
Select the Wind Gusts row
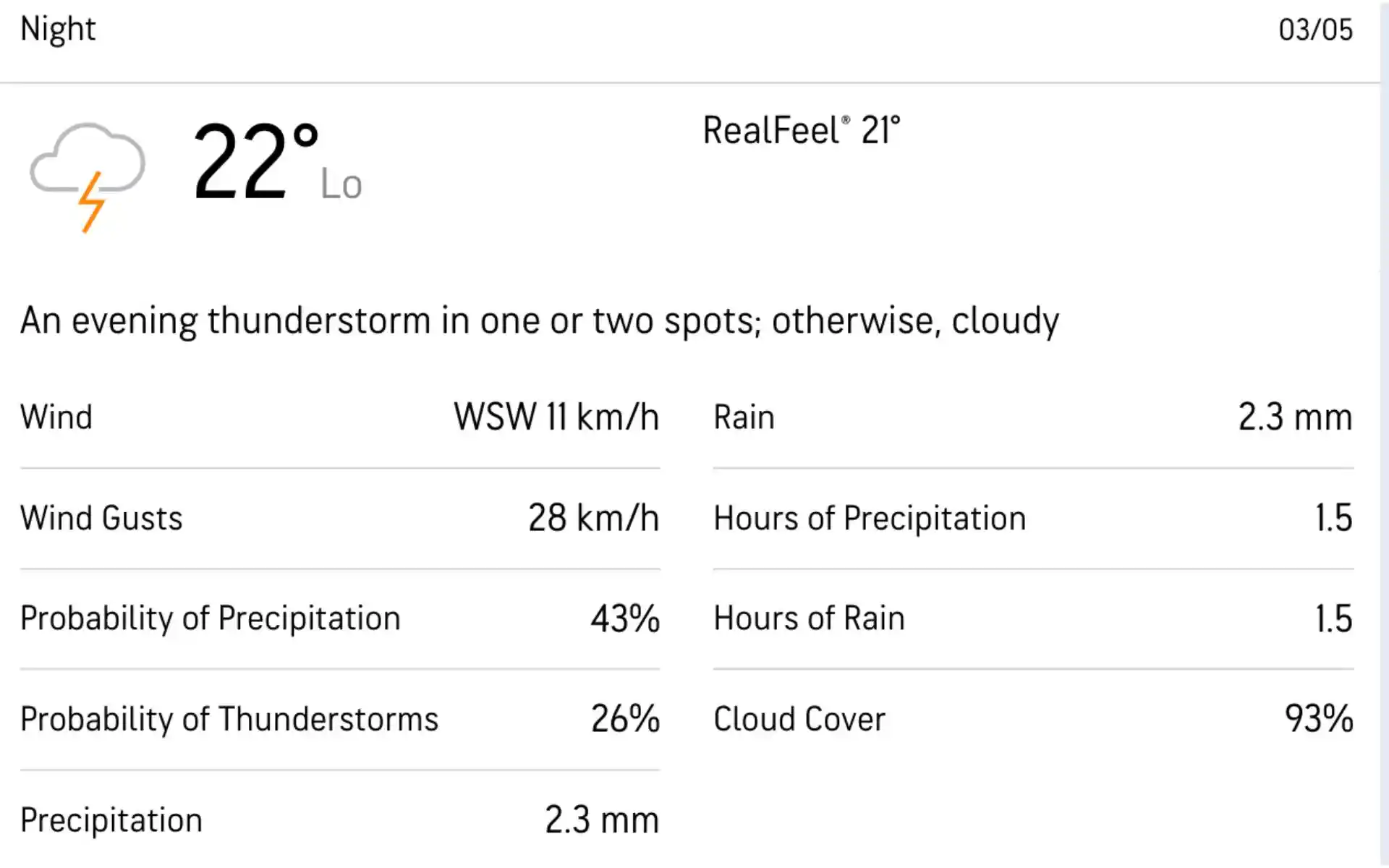pyautogui.click(x=340, y=519)
